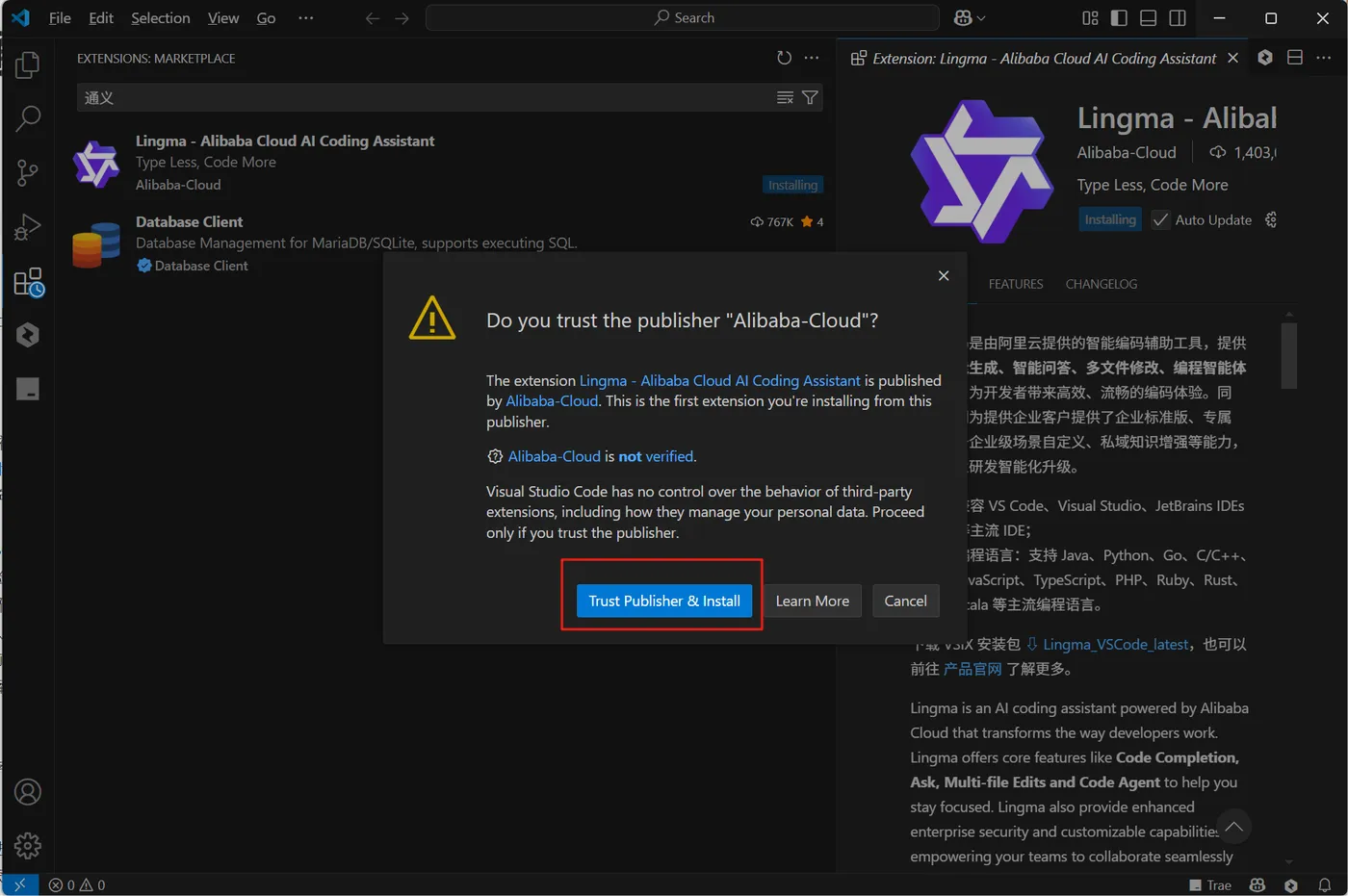The image size is (1348, 896).
Task: Click the Learn More button
Action: tap(813, 601)
